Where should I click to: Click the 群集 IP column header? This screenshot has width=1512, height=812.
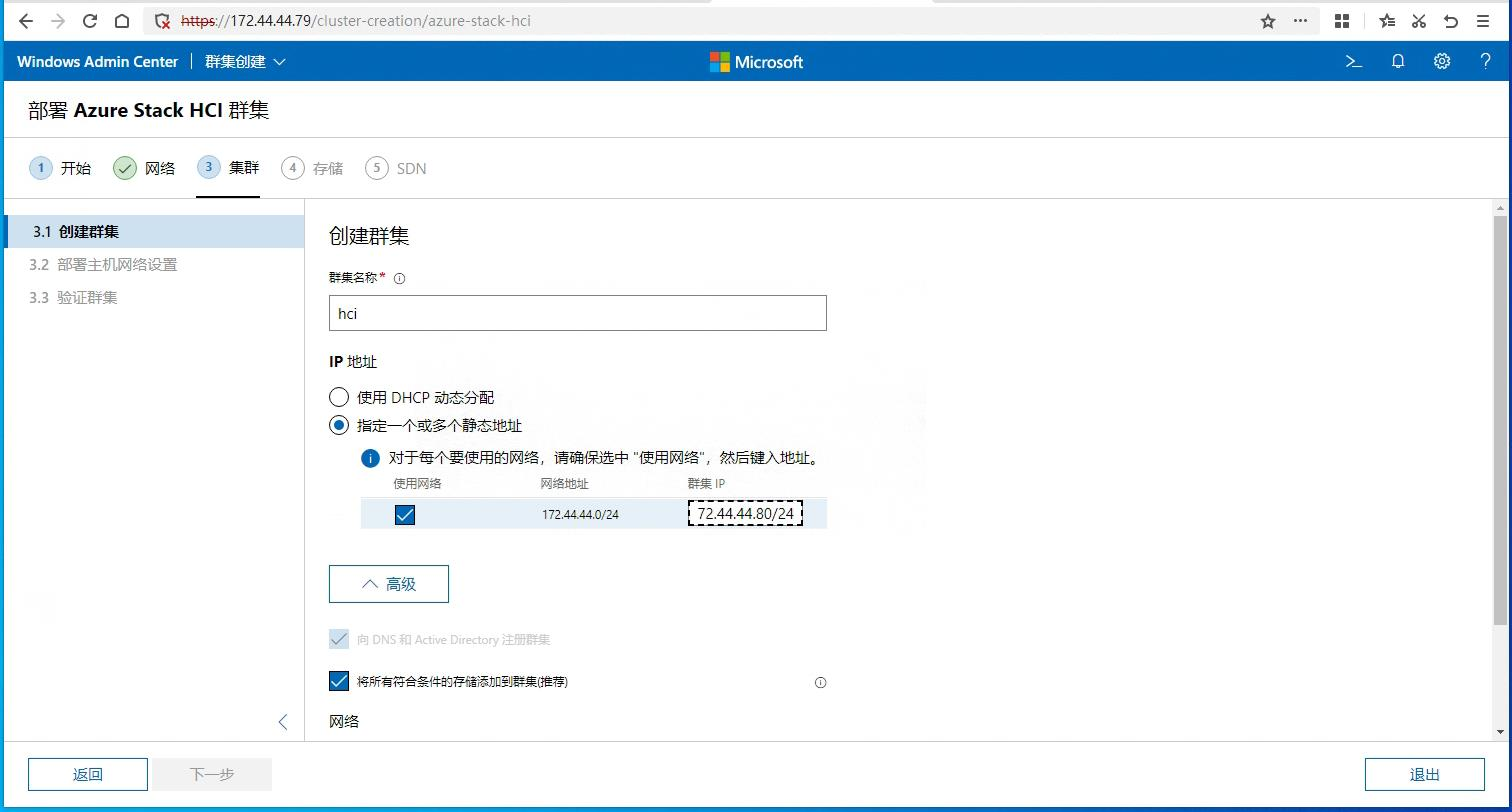click(x=706, y=484)
